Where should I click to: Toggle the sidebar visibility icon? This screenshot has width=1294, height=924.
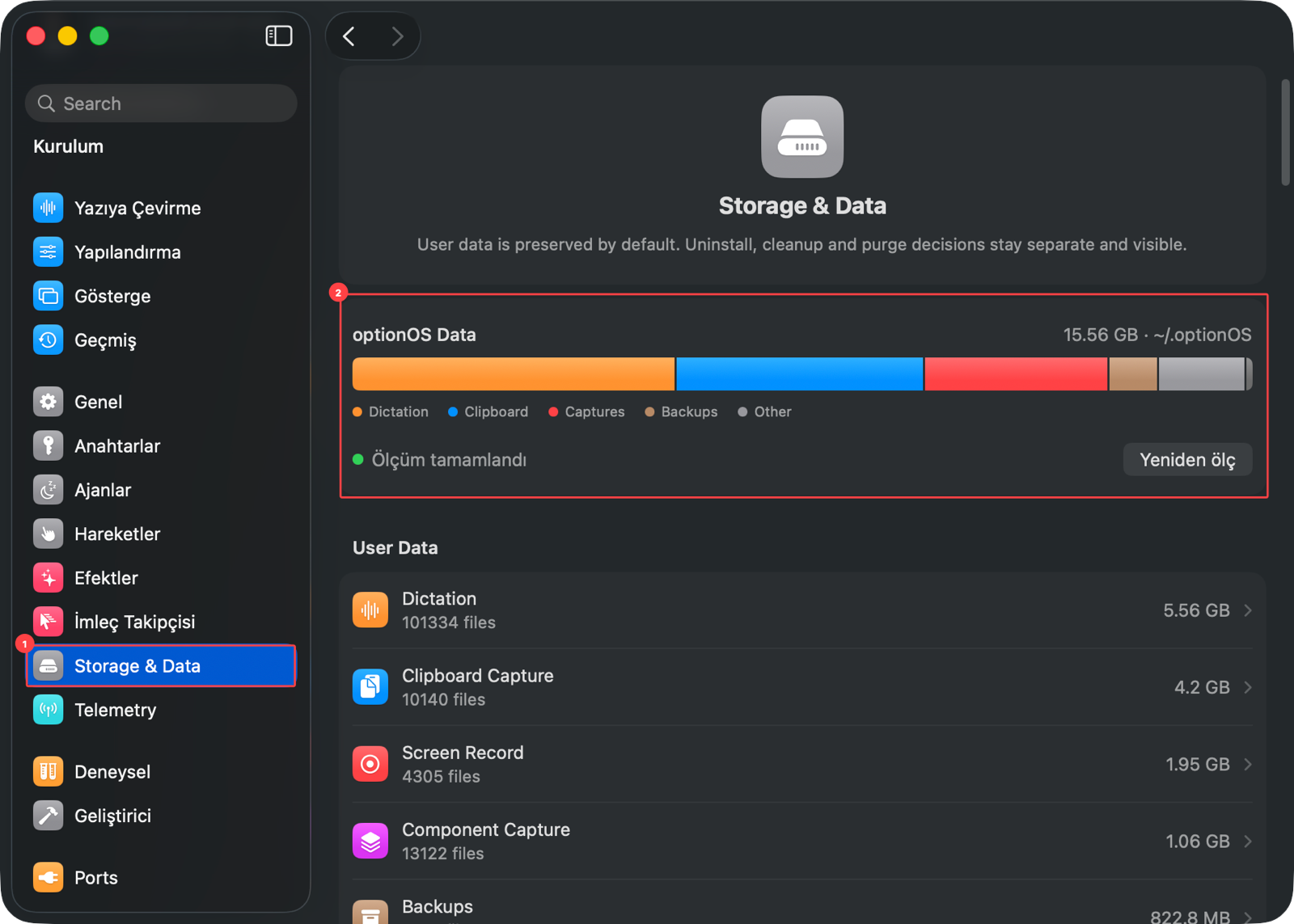coord(279,36)
